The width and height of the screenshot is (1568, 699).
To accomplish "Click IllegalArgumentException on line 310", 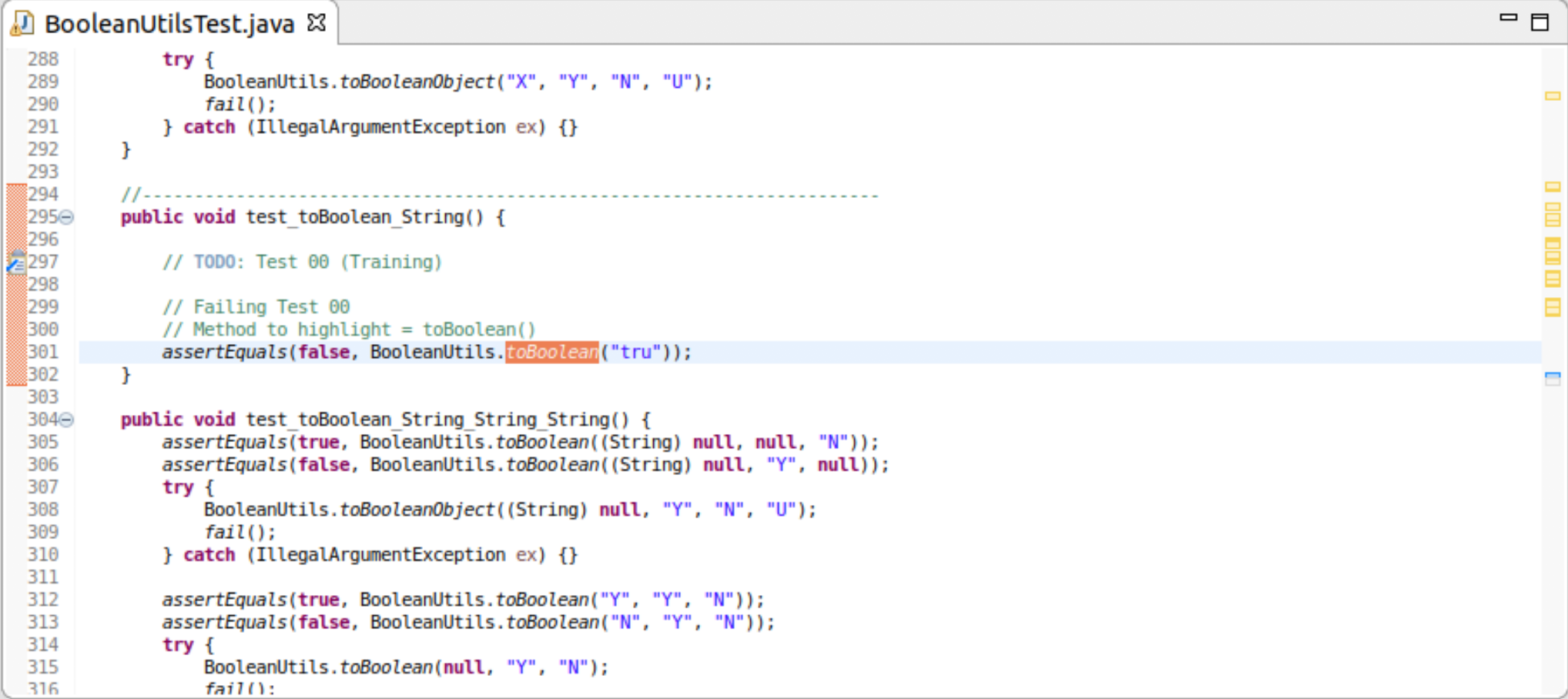I will (x=380, y=555).
